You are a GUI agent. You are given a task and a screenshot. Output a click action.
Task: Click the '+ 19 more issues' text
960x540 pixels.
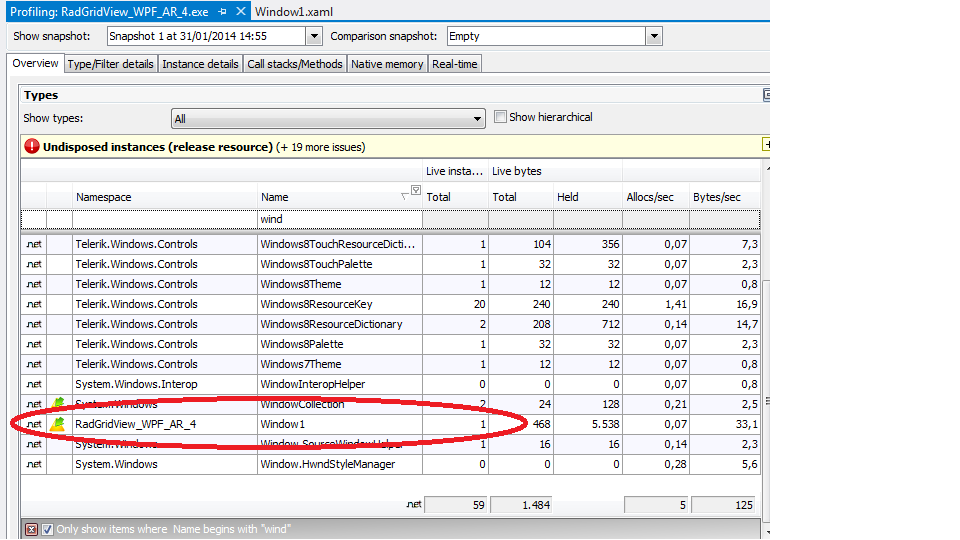[320, 147]
